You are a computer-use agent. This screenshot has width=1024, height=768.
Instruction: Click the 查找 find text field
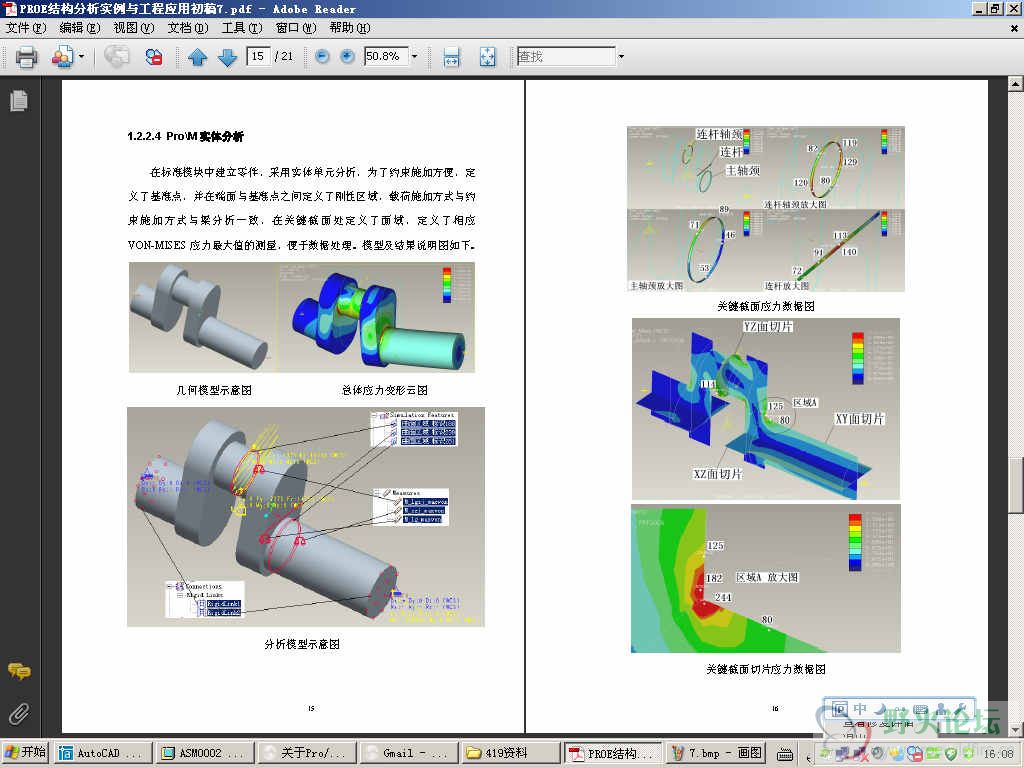click(x=565, y=57)
